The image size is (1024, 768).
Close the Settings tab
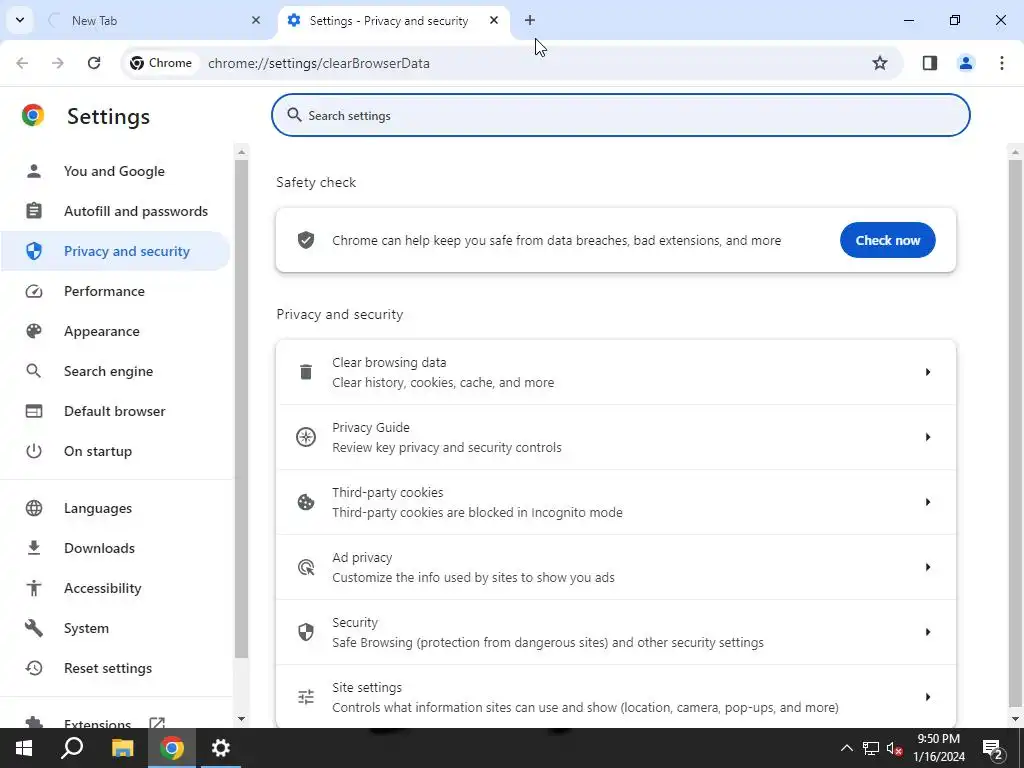(x=494, y=20)
